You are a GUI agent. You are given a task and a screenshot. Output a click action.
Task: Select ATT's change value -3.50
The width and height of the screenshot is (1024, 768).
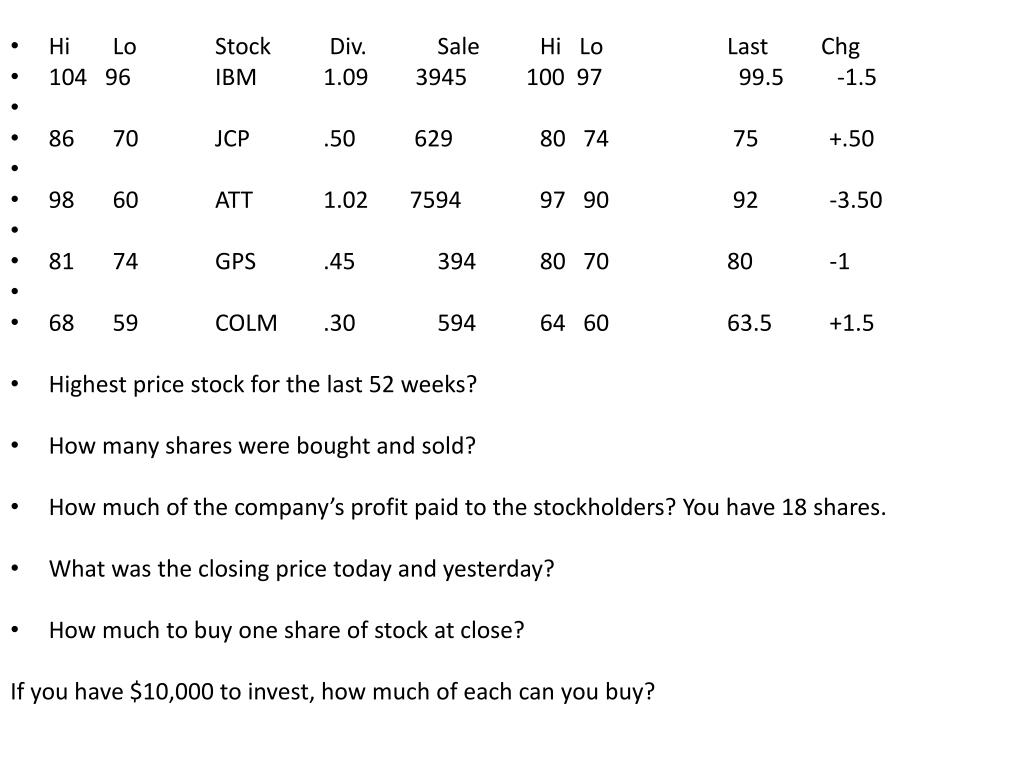click(856, 200)
